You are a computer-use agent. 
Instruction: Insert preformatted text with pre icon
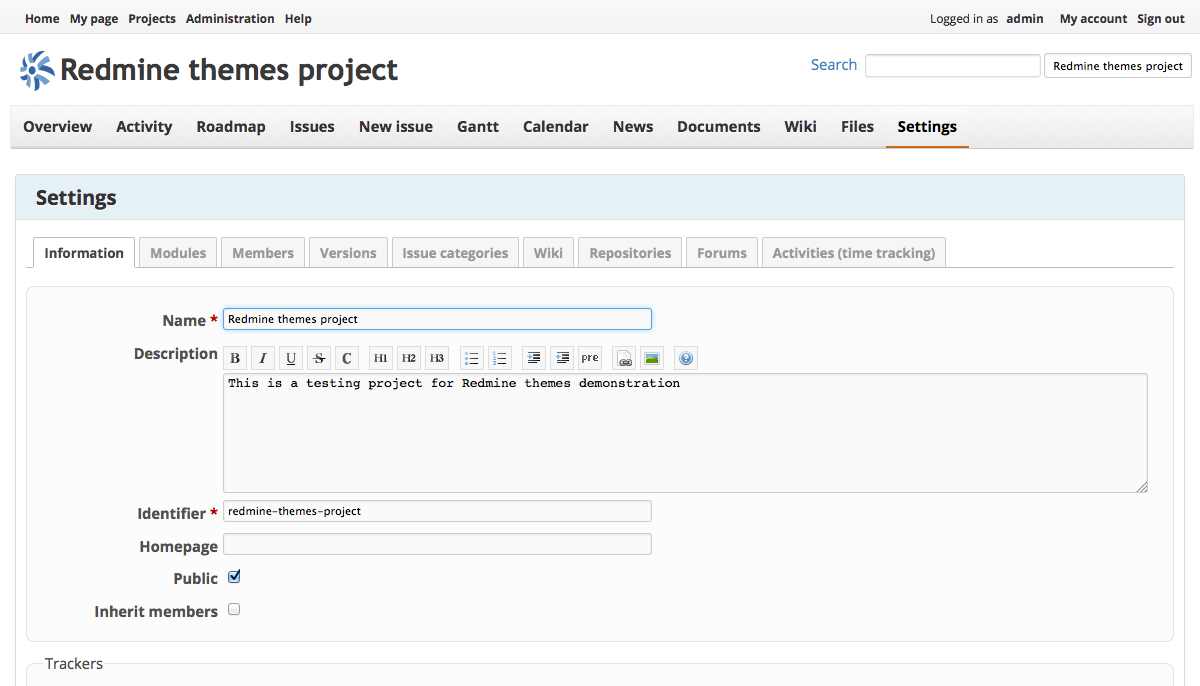[590, 358]
